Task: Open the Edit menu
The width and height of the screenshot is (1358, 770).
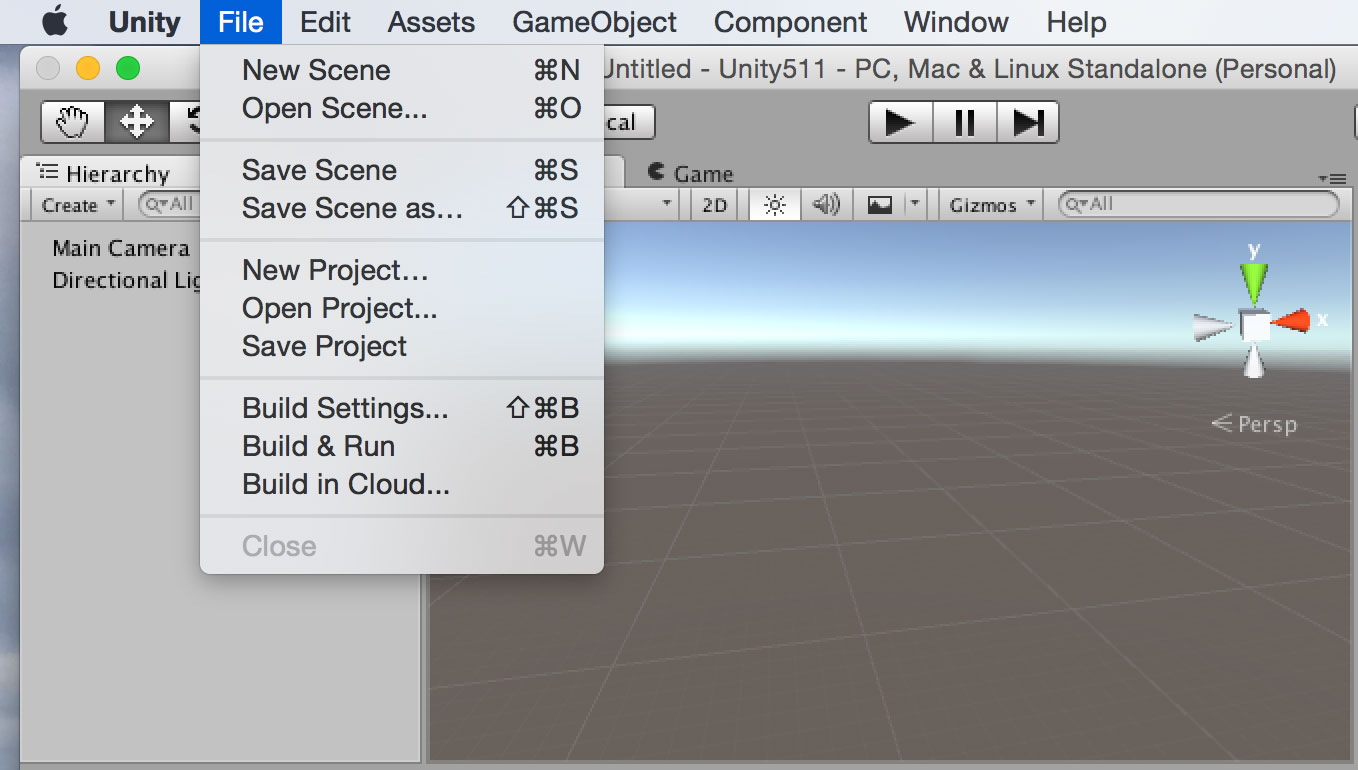Action: click(x=325, y=22)
